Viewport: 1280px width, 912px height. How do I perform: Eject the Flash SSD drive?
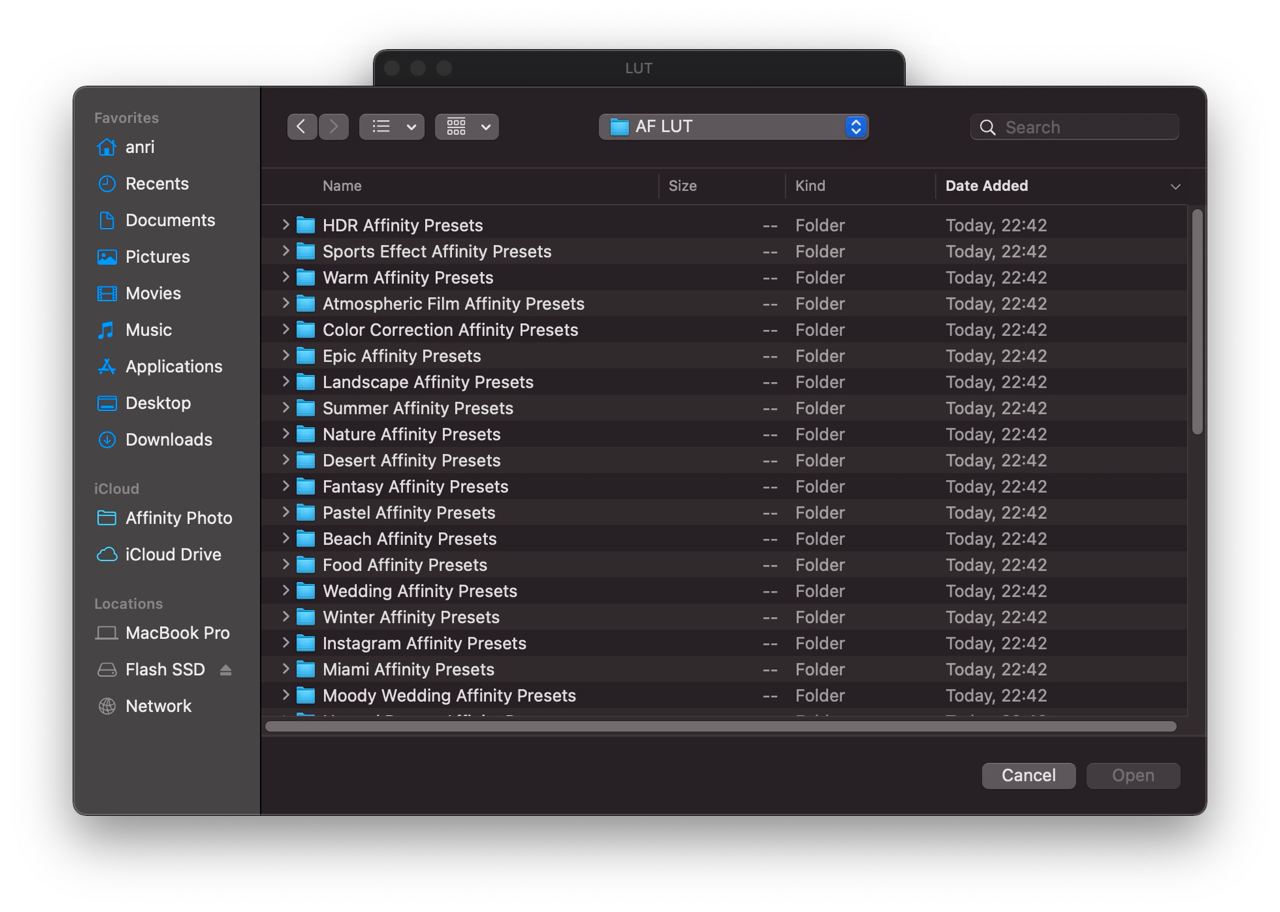pyautogui.click(x=226, y=670)
